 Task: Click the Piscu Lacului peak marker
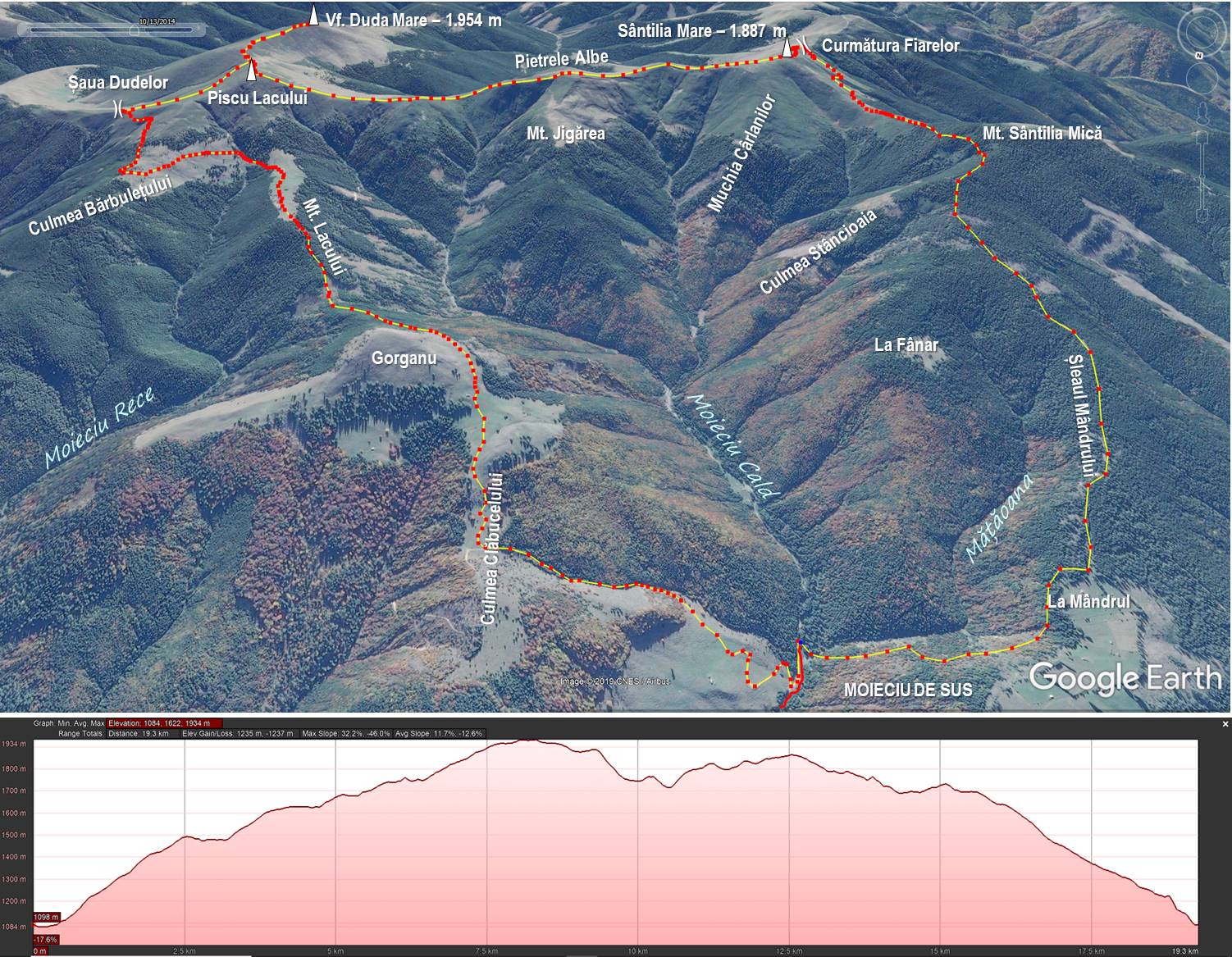(251, 71)
